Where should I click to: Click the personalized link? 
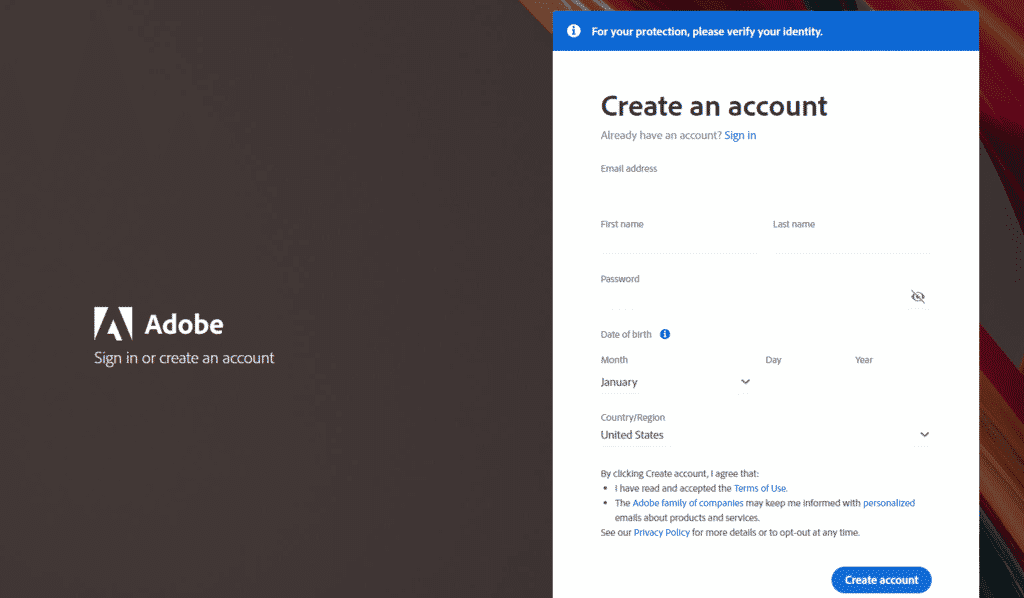(889, 503)
